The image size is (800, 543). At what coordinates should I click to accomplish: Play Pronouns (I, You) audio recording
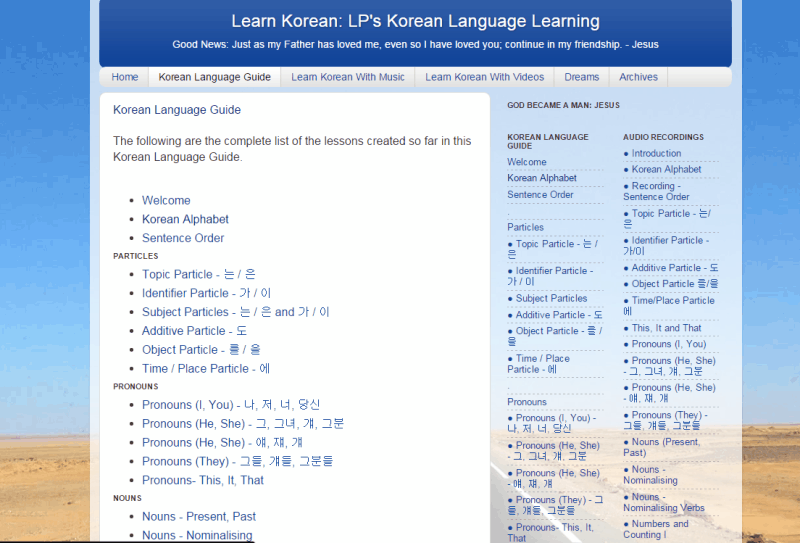[x=665, y=344]
